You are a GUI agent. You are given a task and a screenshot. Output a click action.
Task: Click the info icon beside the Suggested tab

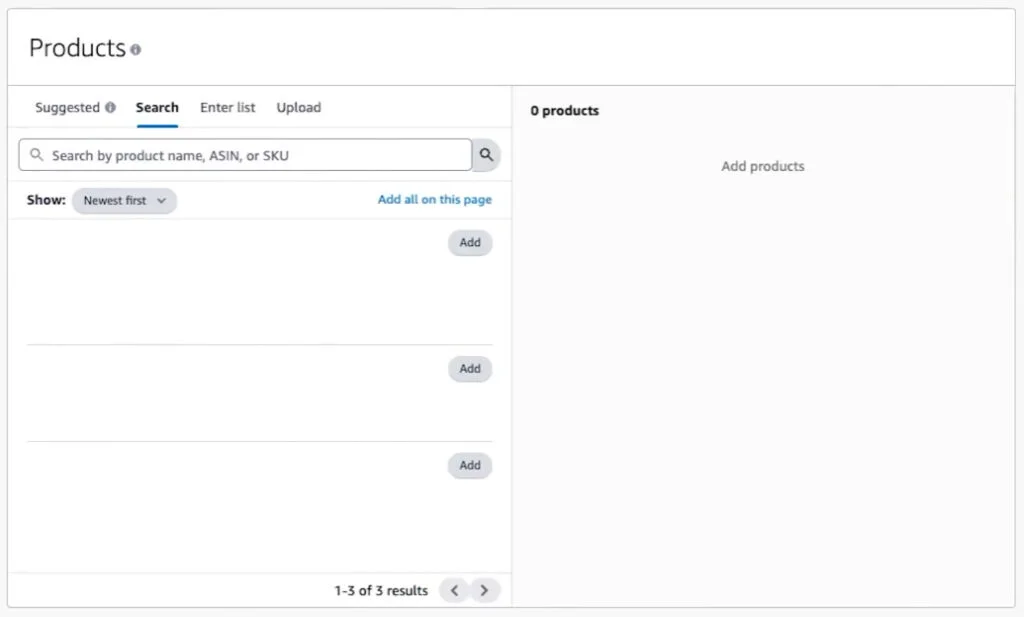point(108,106)
